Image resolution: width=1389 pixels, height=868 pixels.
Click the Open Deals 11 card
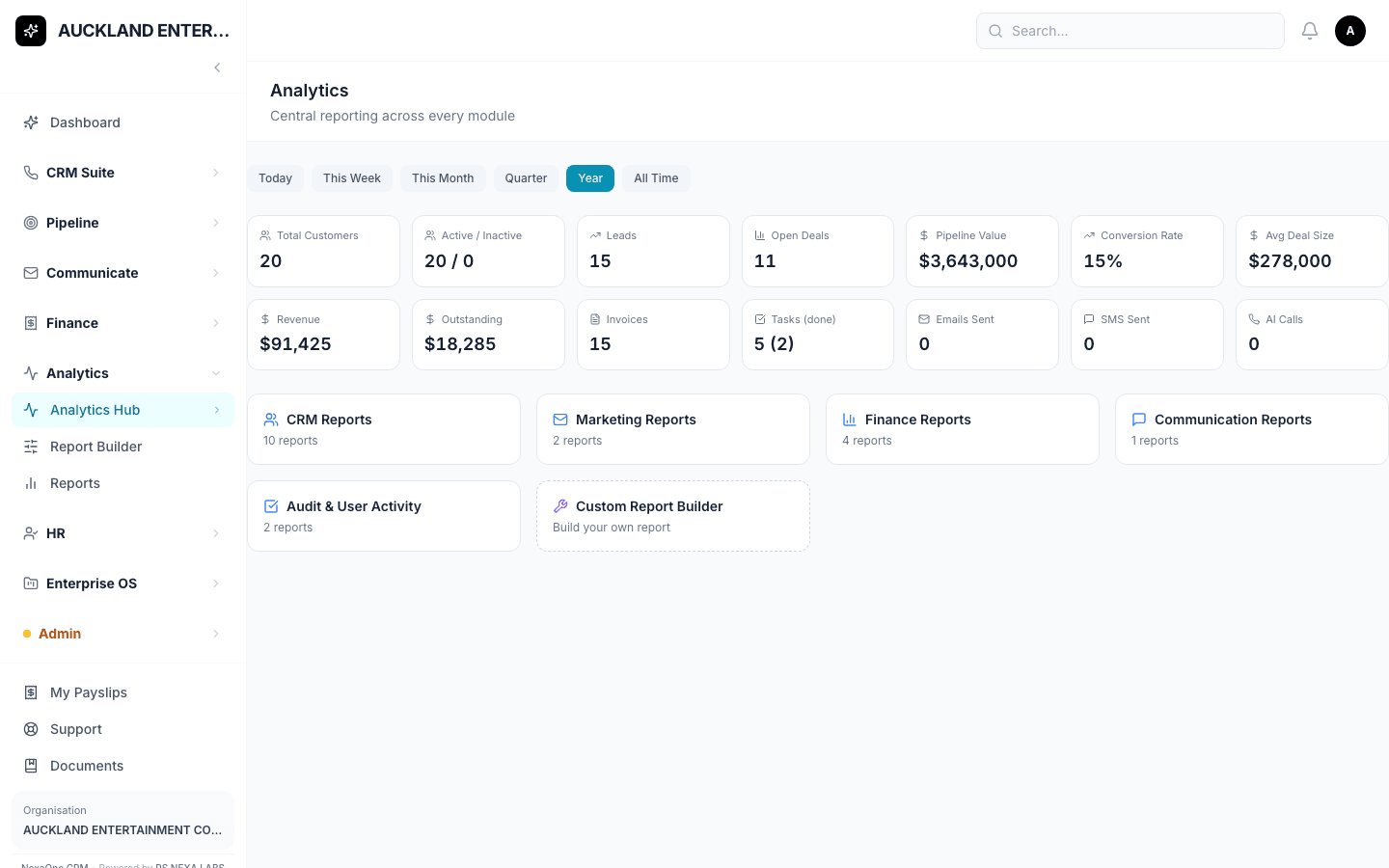(818, 251)
